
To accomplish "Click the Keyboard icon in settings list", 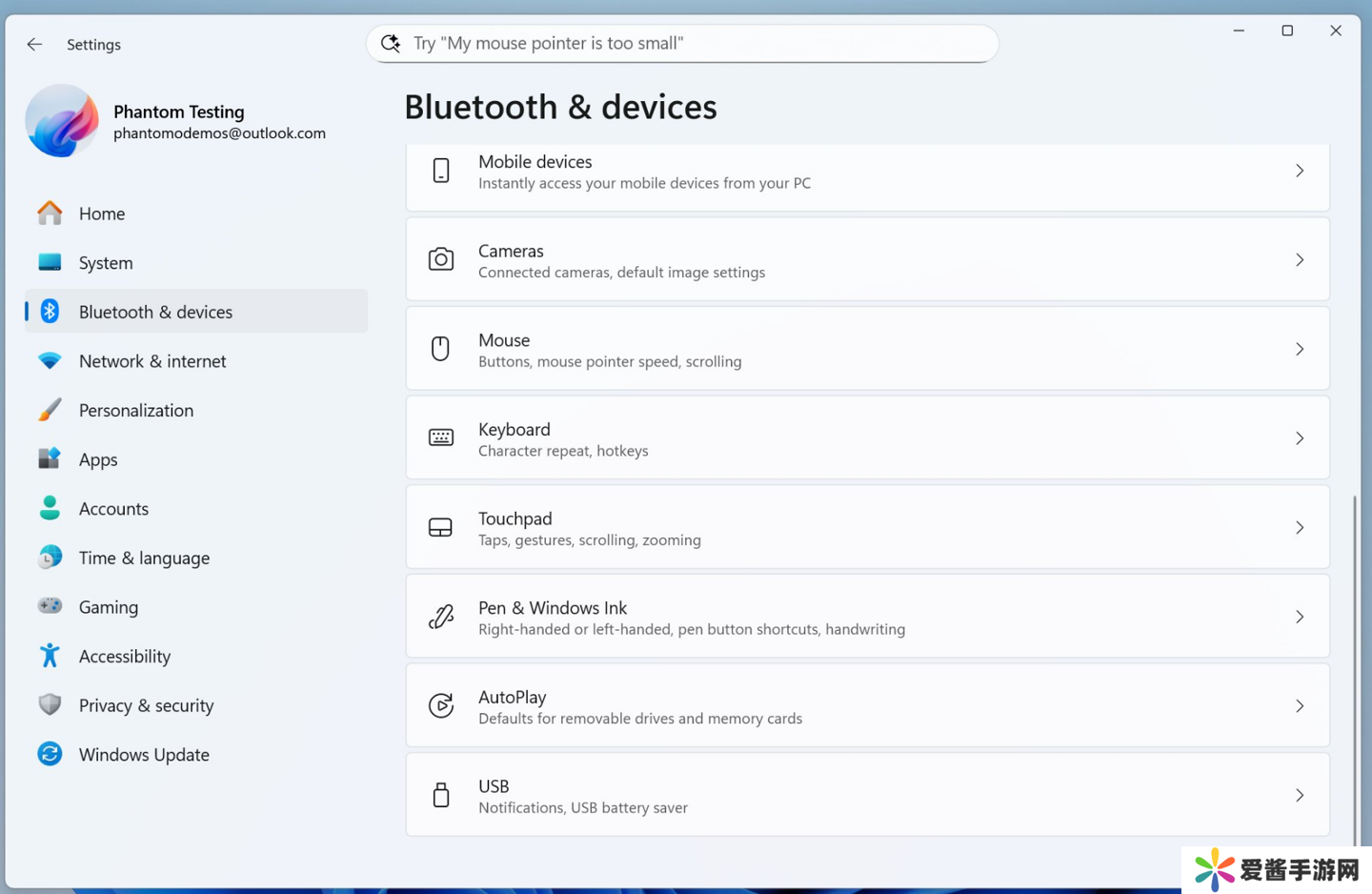I will pos(440,438).
